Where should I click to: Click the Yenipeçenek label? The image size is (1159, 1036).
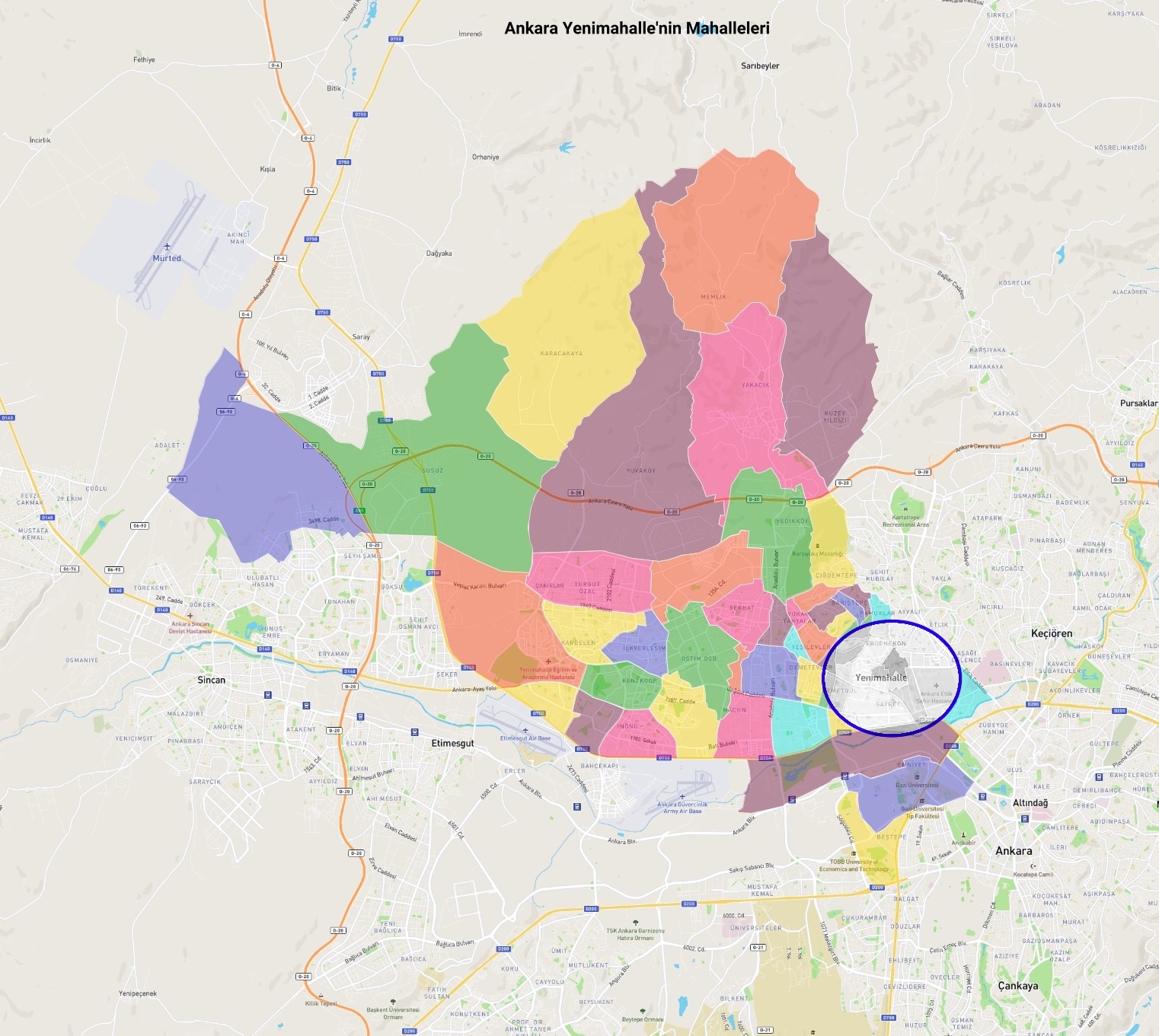click(138, 993)
